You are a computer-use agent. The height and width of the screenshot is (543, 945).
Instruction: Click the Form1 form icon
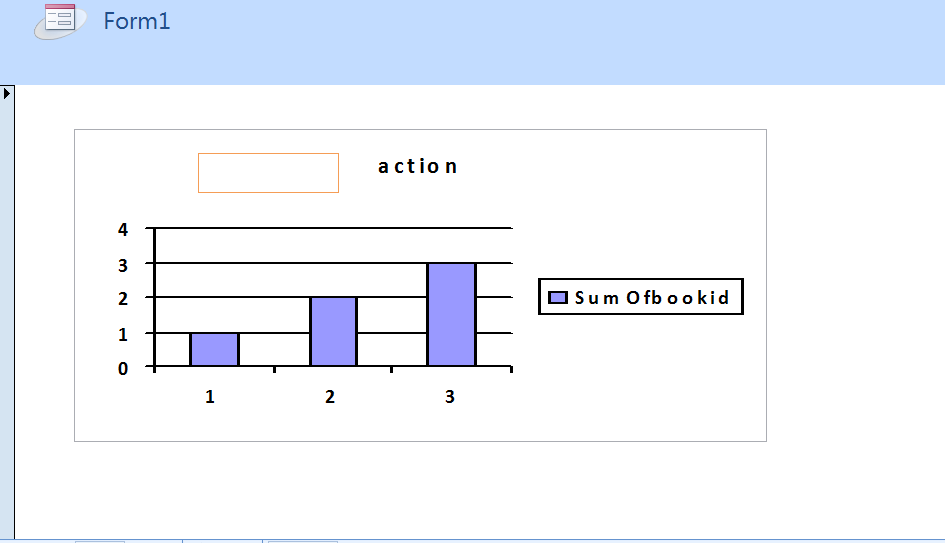tap(57, 21)
